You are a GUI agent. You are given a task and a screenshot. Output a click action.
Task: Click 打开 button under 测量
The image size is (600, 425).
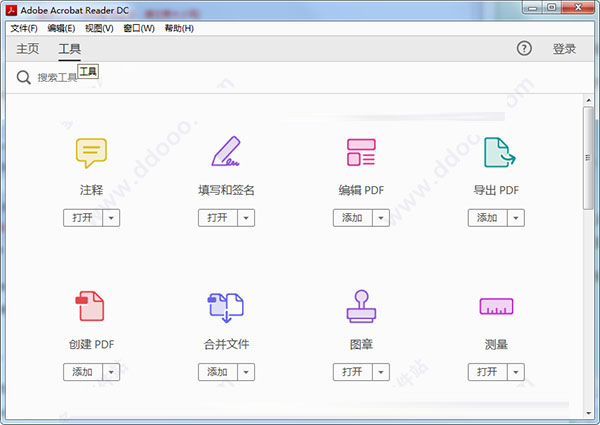coord(488,372)
